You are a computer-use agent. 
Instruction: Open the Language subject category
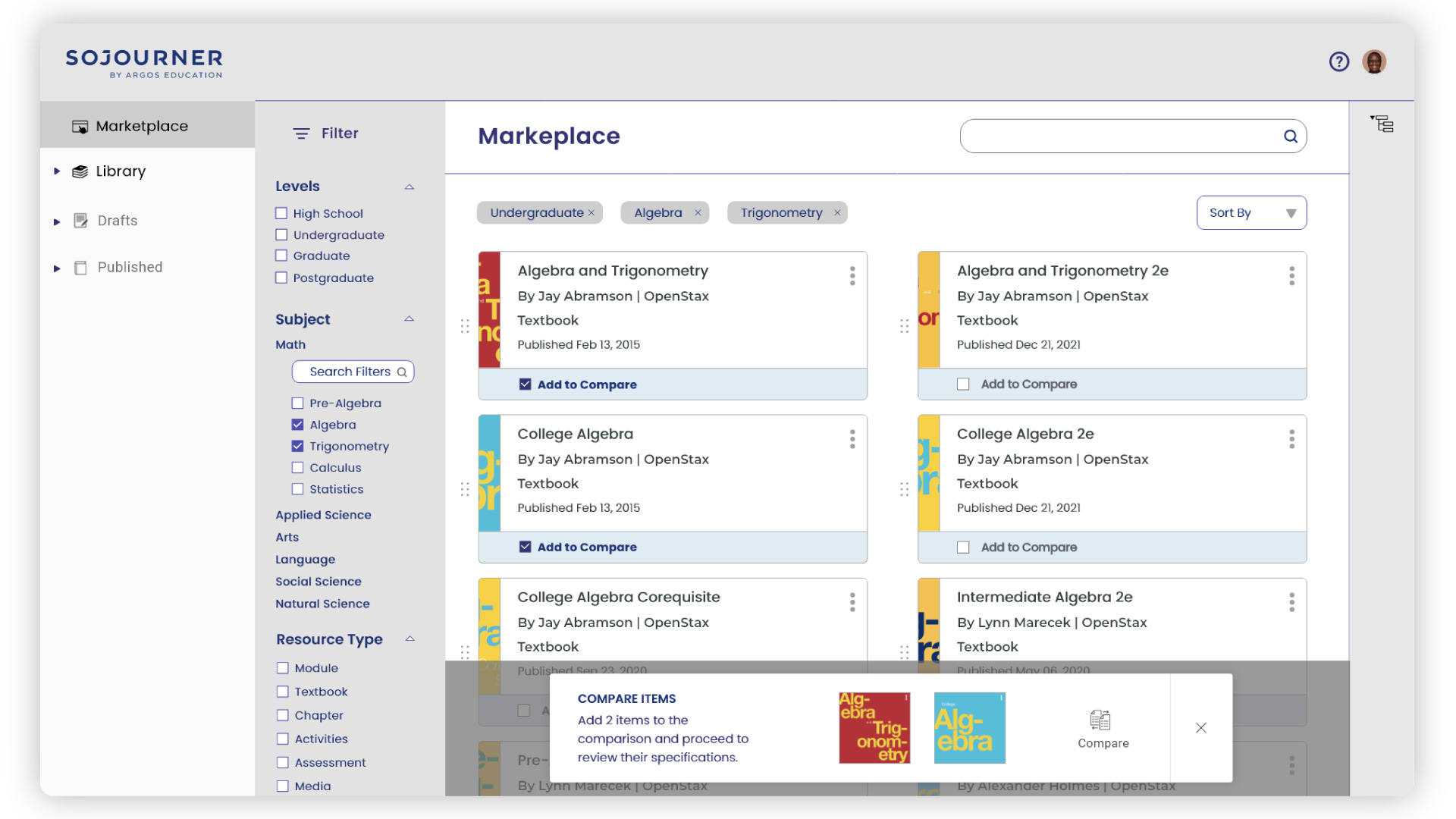pyautogui.click(x=305, y=560)
